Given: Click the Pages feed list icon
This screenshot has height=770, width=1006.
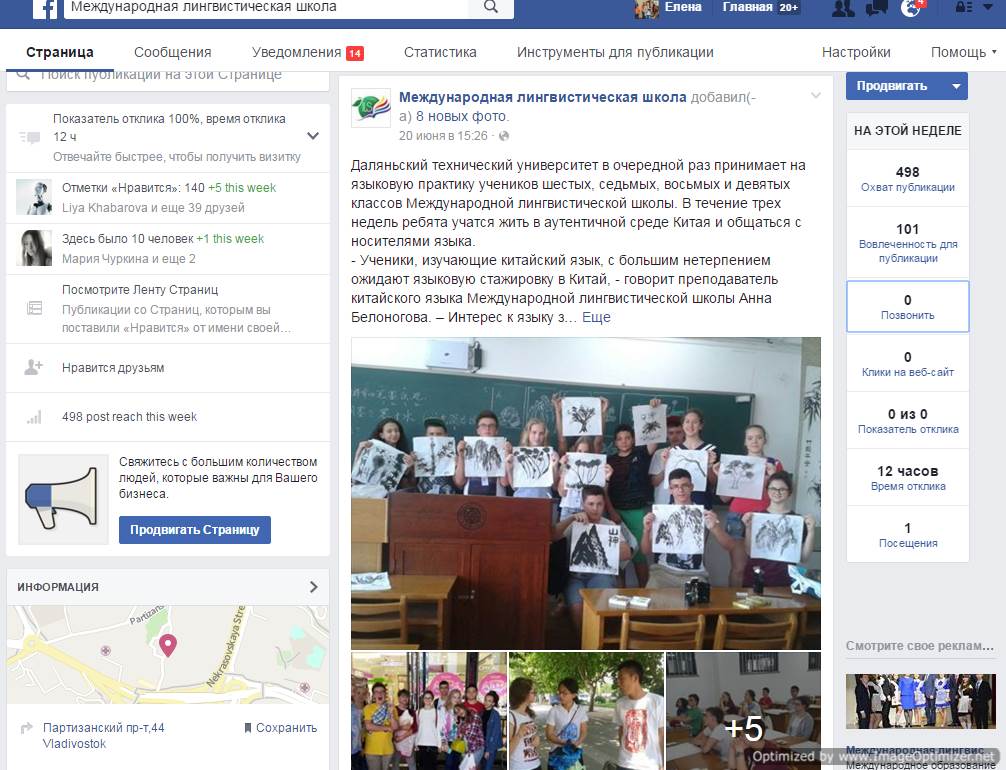Looking at the screenshot, I should pyautogui.click(x=34, y=308).
